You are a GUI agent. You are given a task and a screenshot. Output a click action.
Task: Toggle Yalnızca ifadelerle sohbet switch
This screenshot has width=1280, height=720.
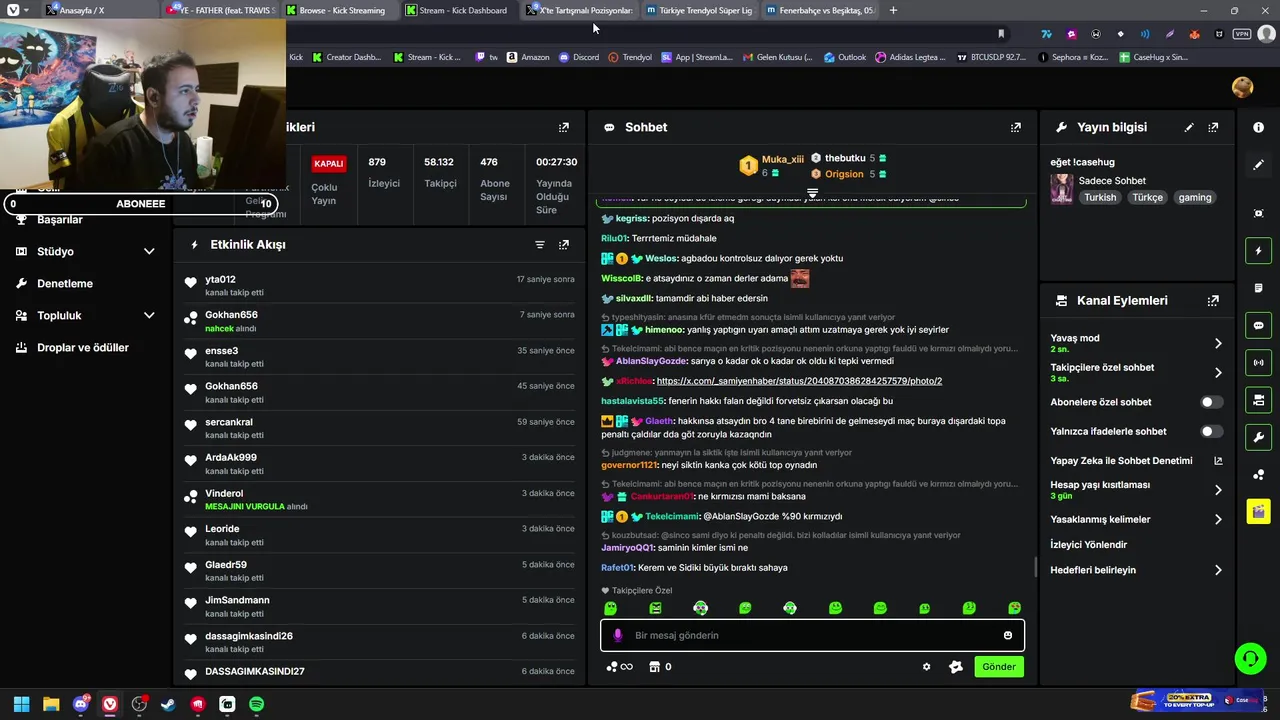1211,432
